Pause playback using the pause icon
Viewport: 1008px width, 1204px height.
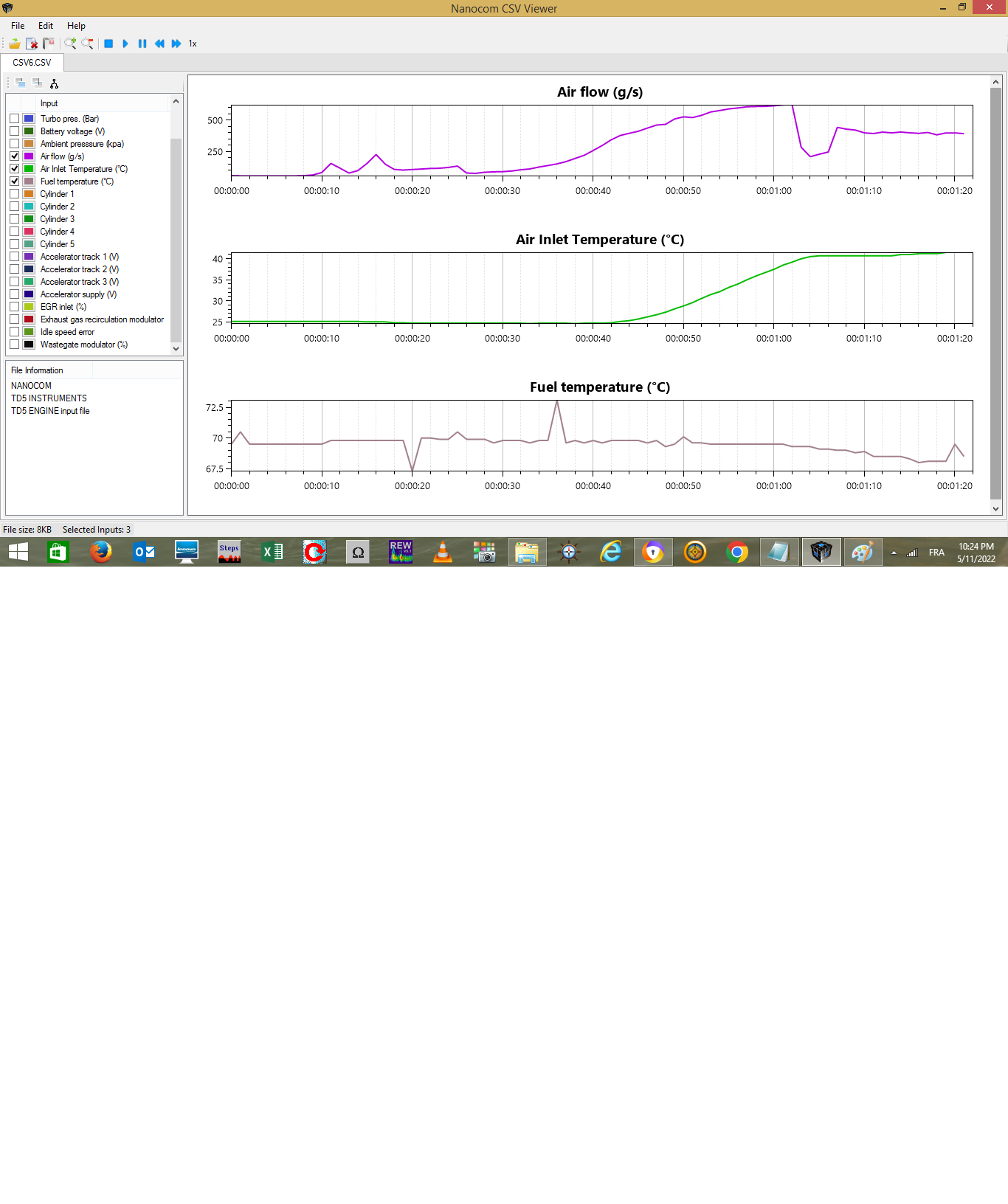[x=142, y=44]
